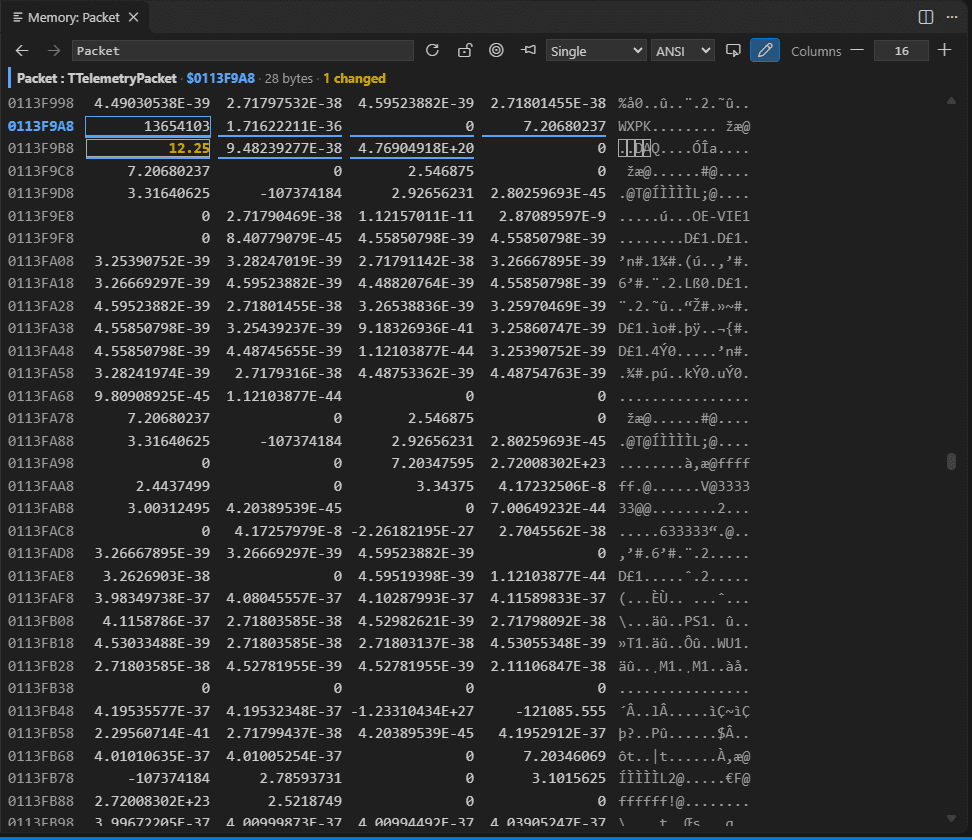Refresh the memory view
972x840 pixels.
pyautogui.click(x=432, y=51)
